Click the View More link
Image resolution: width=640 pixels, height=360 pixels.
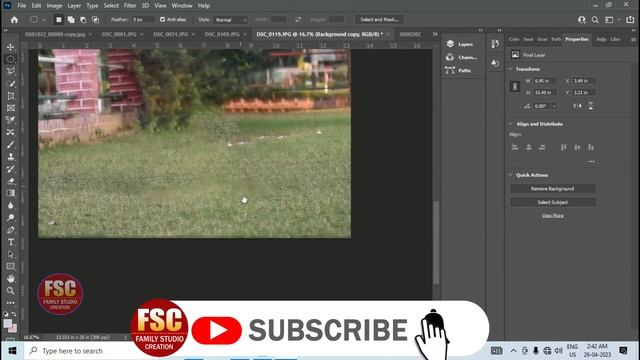coord(553,216)
